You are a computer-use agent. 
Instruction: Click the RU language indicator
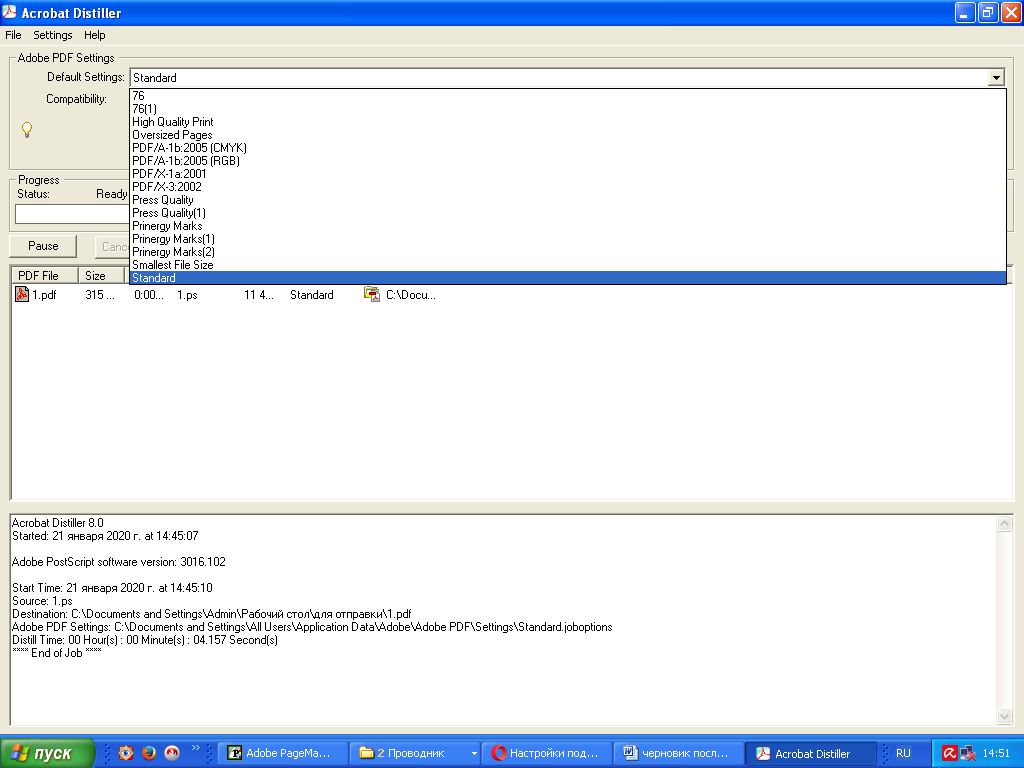coord(903,753)
